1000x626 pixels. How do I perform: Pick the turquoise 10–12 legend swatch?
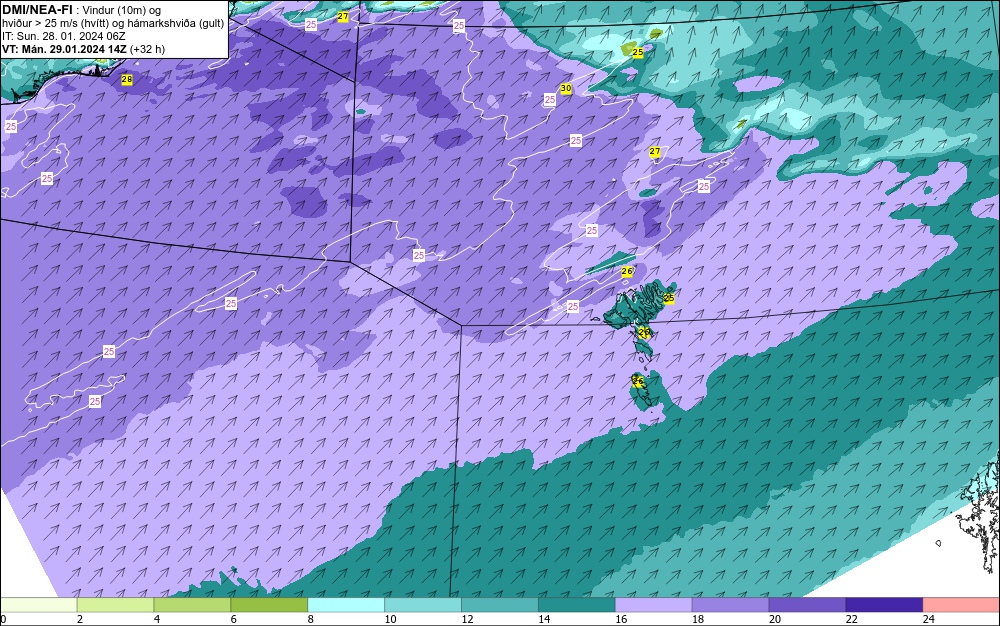(x=423, y=605)
